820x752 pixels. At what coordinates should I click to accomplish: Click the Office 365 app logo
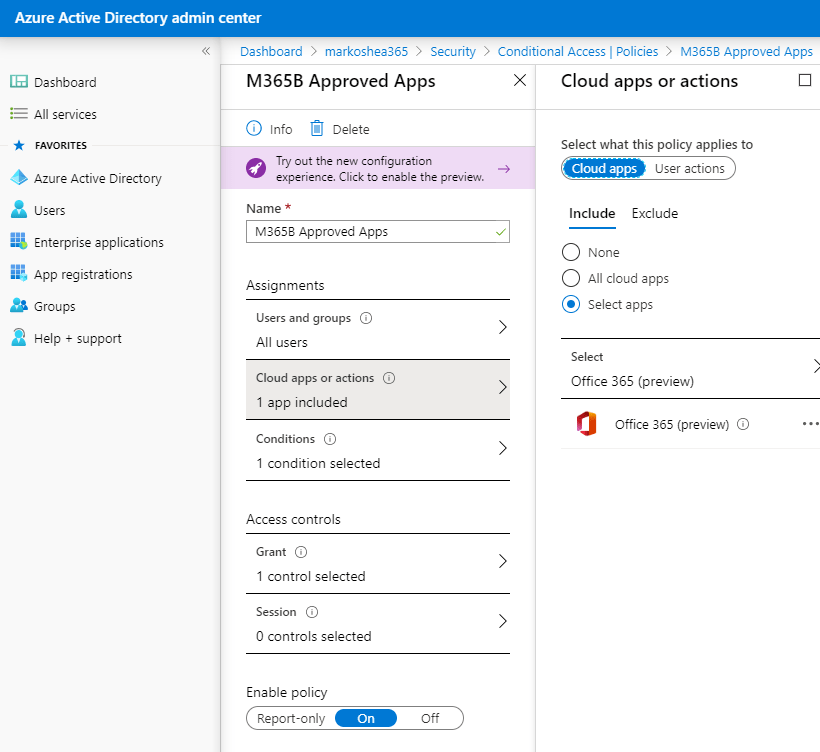(x=586, y=424)
